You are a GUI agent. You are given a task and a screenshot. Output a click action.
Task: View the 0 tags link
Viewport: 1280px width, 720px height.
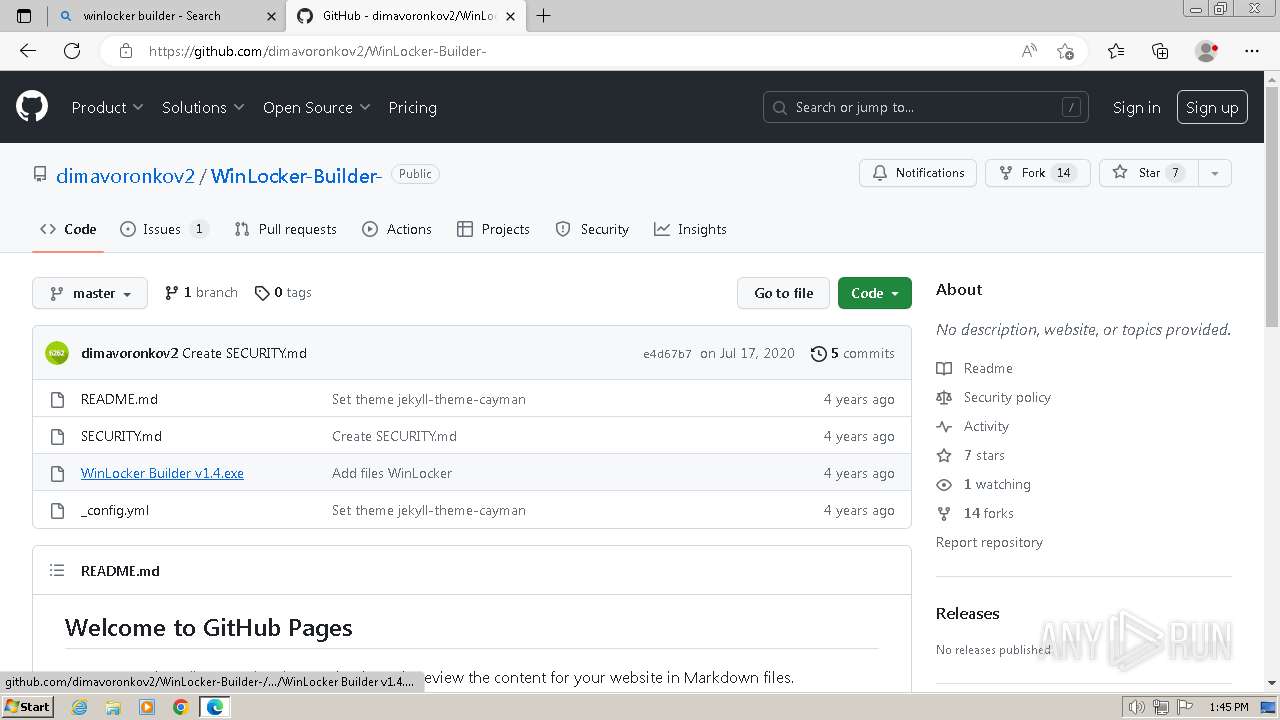(283, 293)
